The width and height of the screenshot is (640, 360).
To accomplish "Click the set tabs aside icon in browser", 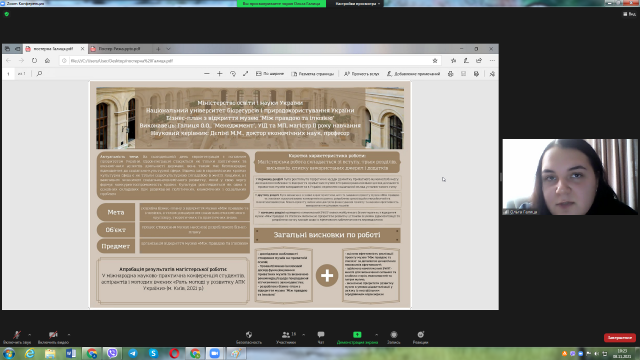I will click(x=18, y=49).
